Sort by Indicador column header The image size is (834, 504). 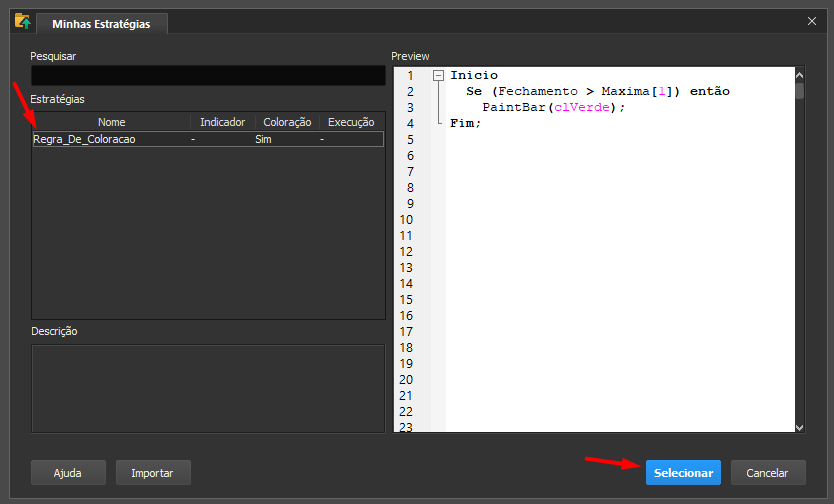[222, 122]
